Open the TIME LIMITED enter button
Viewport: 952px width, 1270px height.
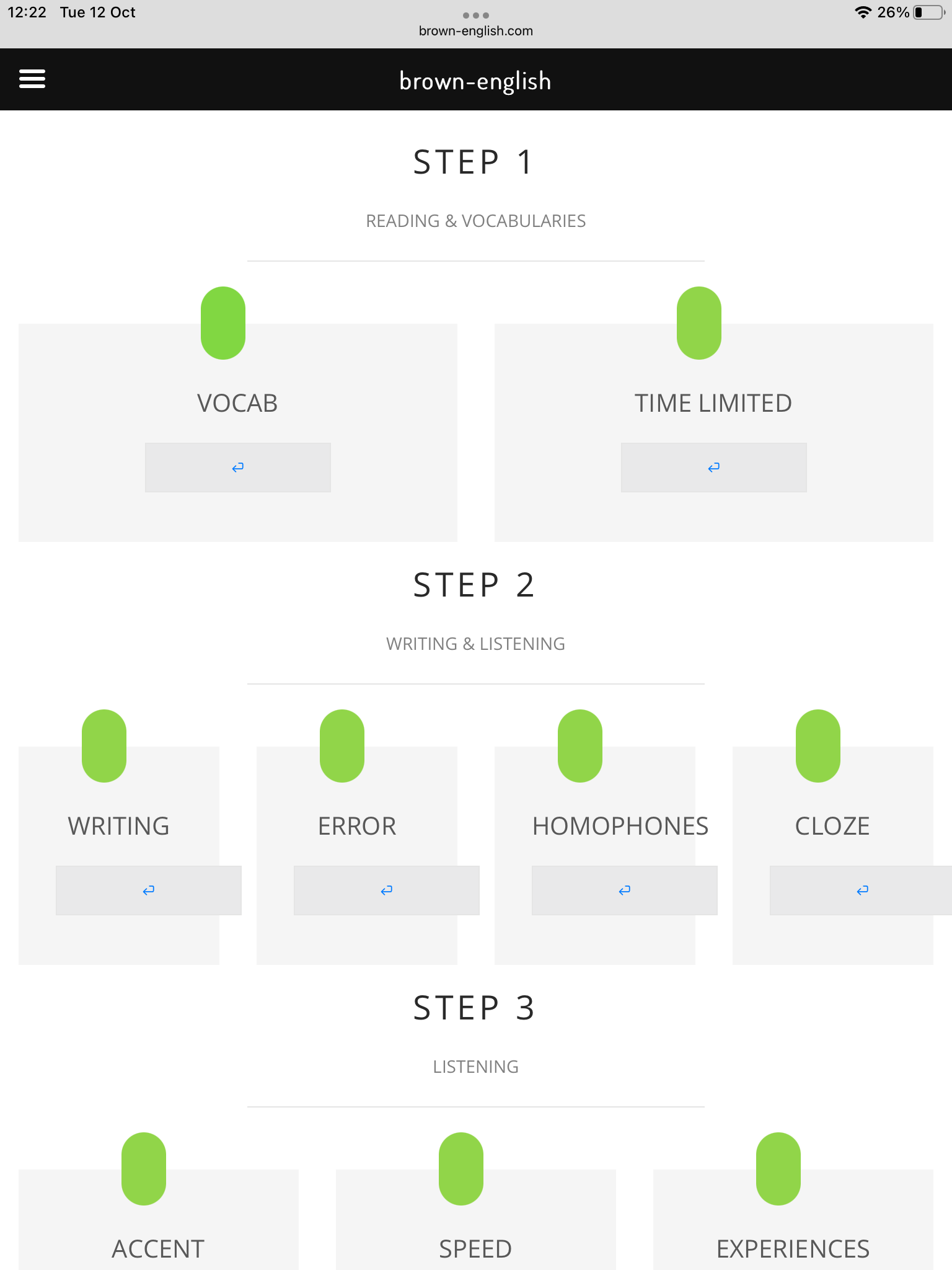pos(714,468)
